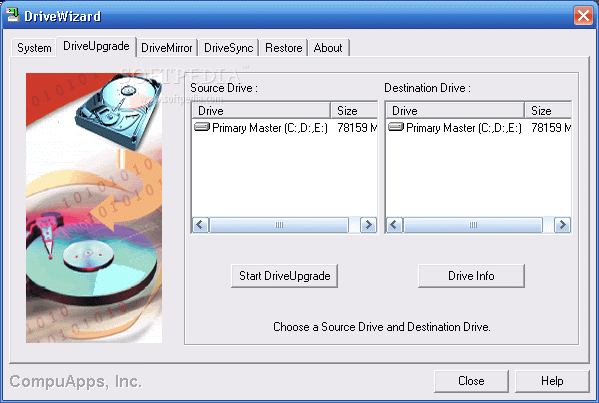Go to the DriveSync tab
599x403 pixels.
coord(228,48)
